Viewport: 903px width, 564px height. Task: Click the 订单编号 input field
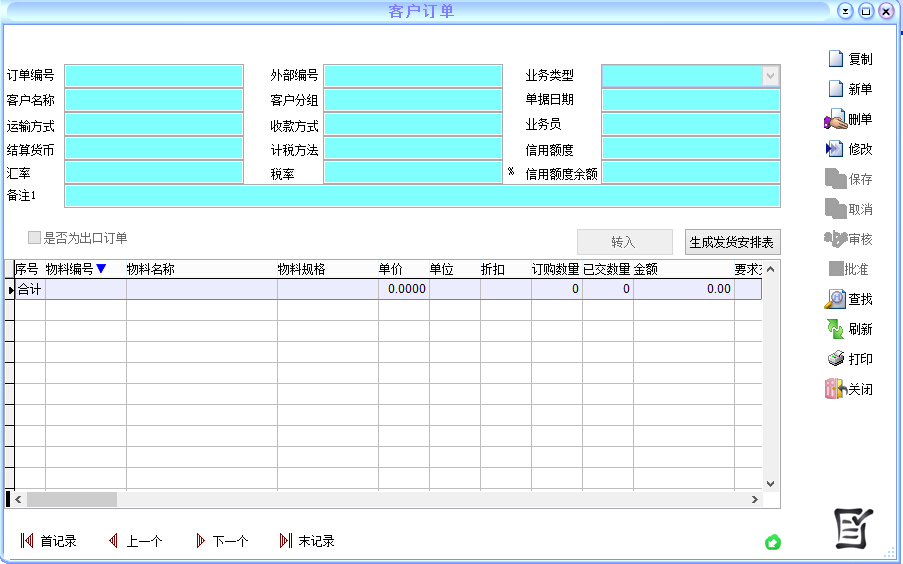tap(154, 76)
